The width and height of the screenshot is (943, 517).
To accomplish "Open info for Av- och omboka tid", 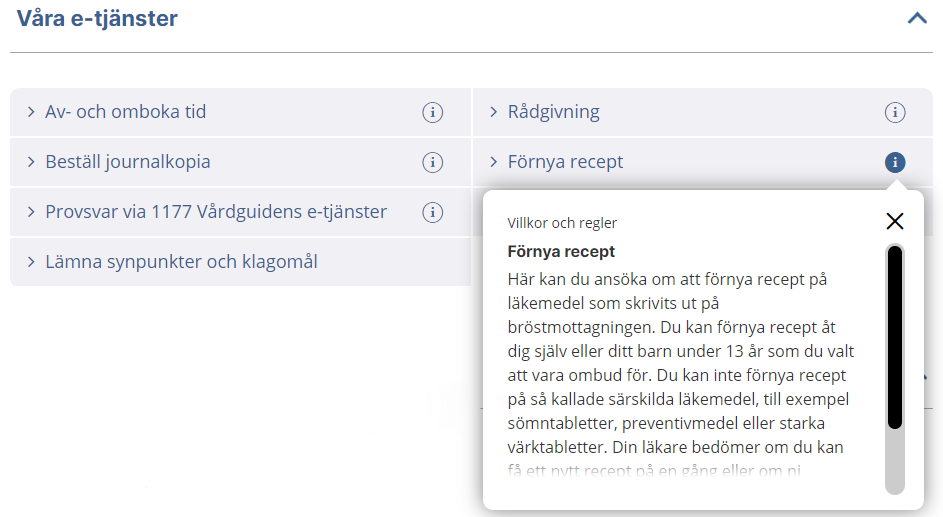I will pyautogui.click(x=432, y=112).
